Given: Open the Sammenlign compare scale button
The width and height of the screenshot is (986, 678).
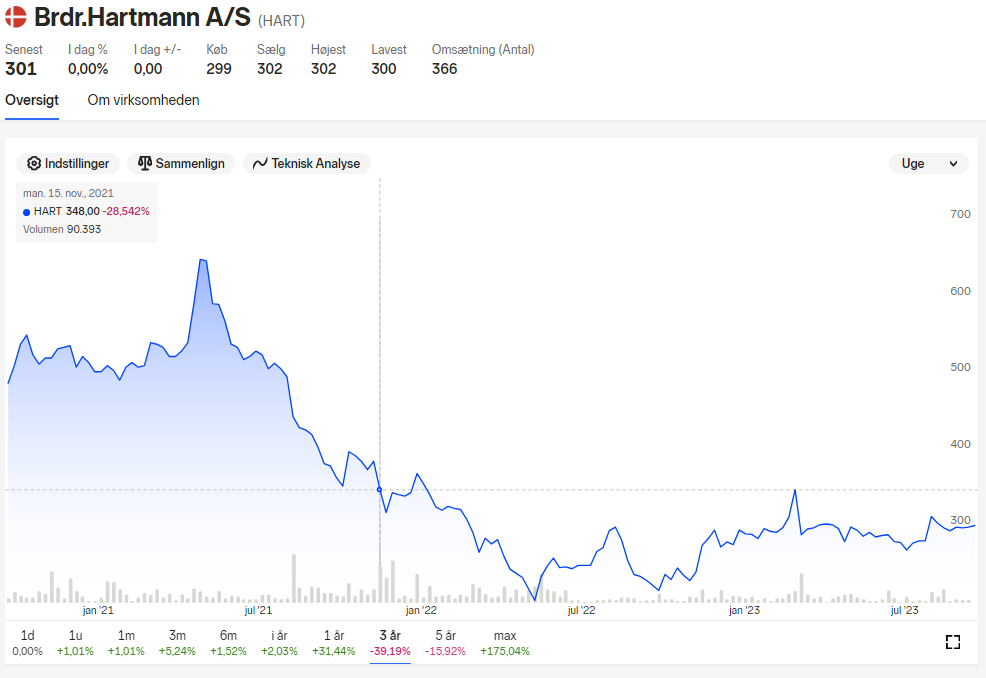Looking at the screenshot, I should point(181,164).
